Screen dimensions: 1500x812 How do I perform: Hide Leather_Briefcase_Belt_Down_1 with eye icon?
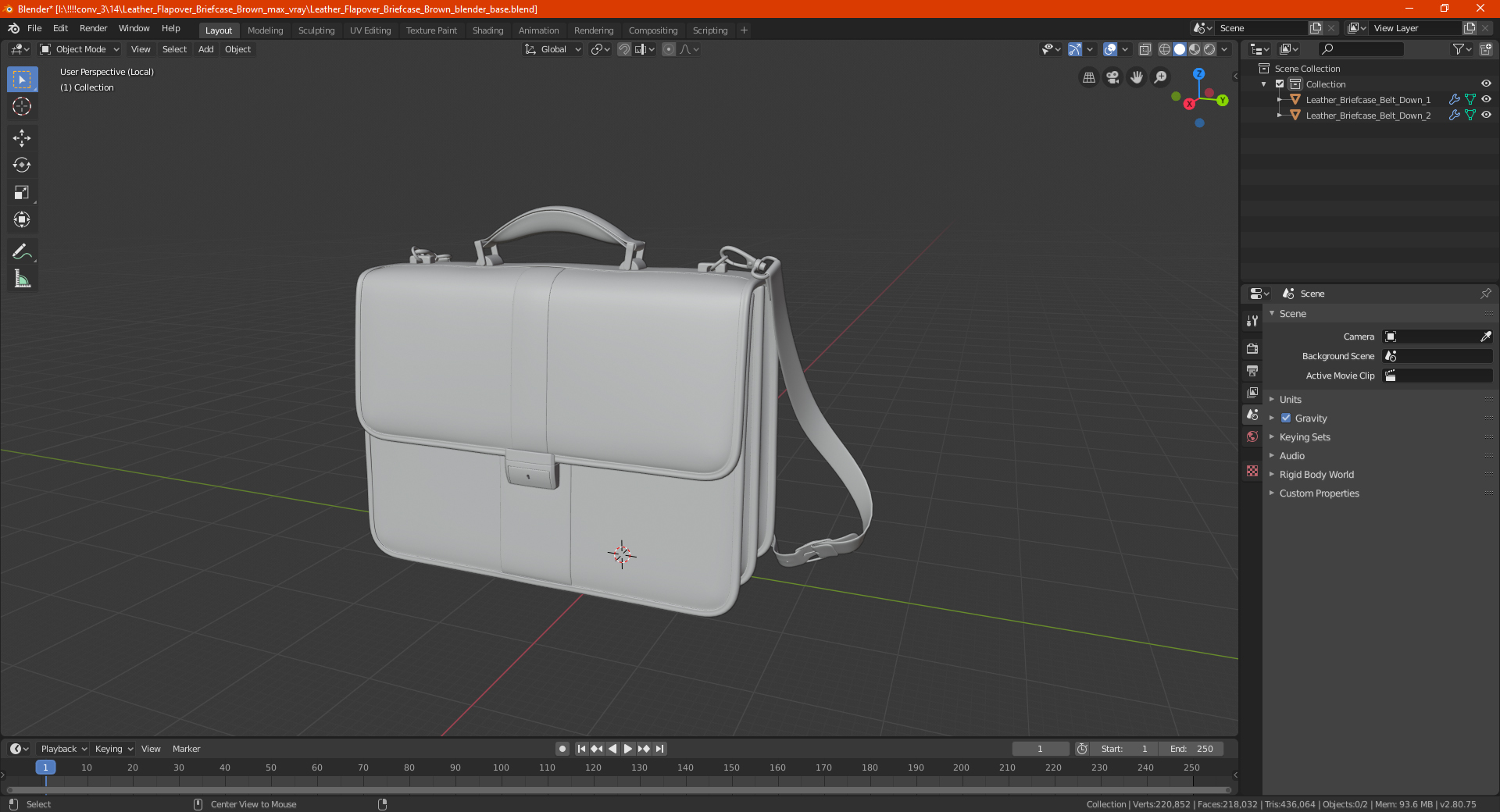pyautogui.click(x=1486, y=100)
